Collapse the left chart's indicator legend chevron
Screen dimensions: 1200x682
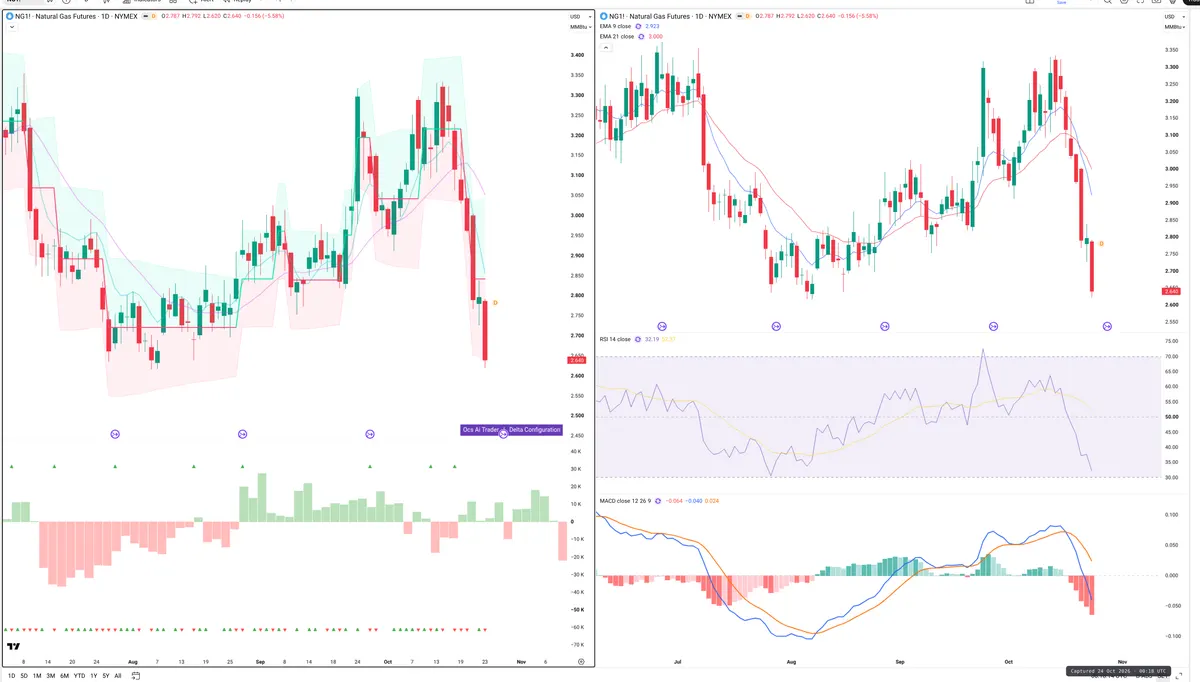10,27
